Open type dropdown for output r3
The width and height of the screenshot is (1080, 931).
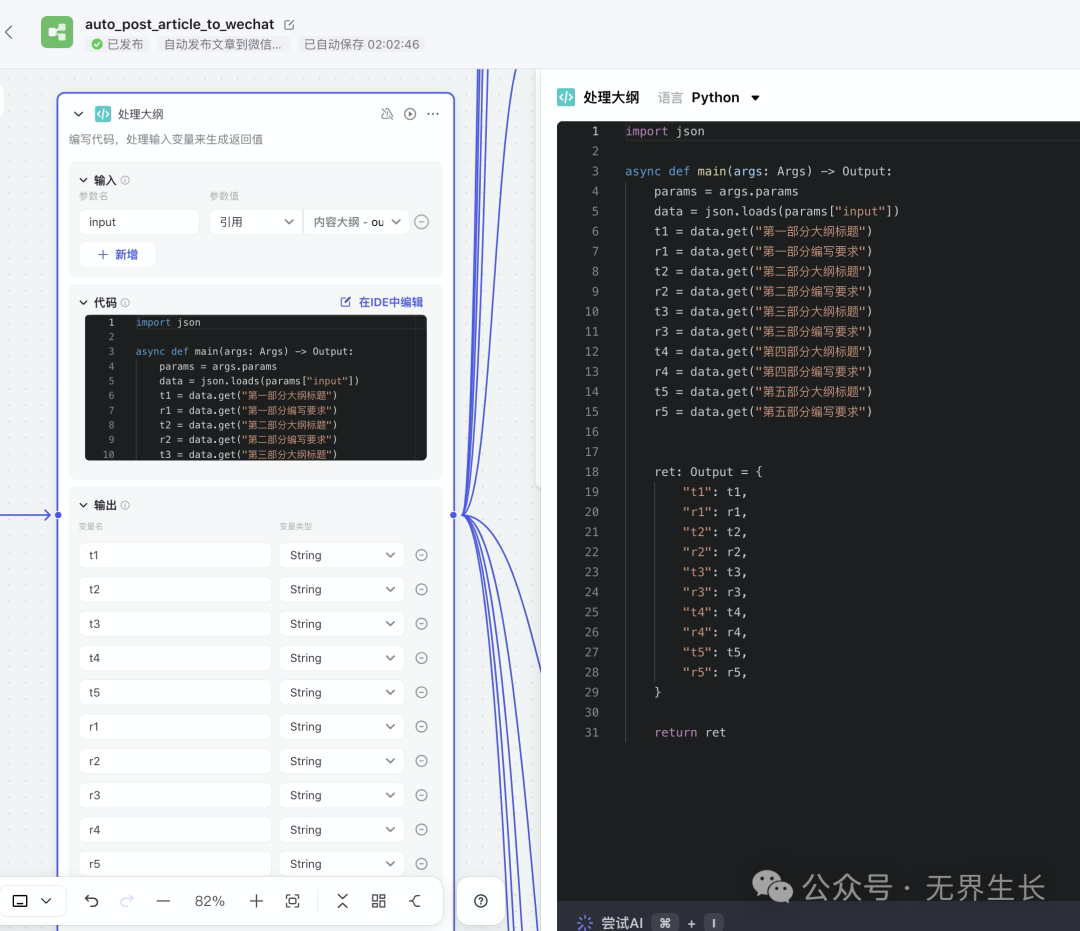click(342, 795)
